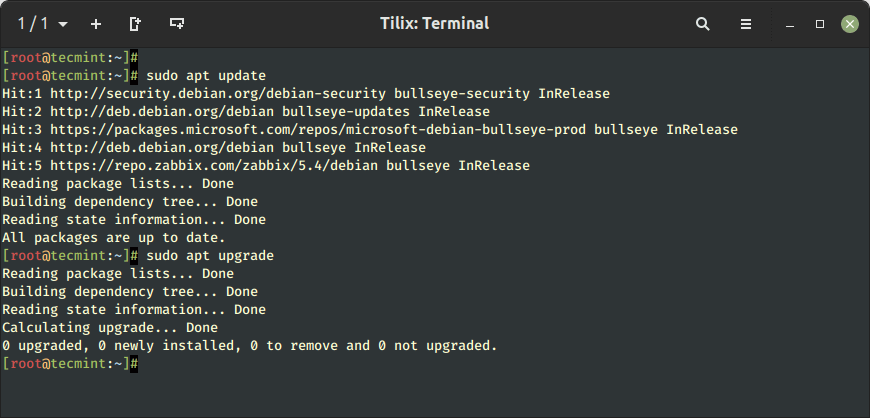Viewport: 870px width, 418px height.
Task: Open the deb.debian.org URL on Hit:2 line
Action: point(162,112)
